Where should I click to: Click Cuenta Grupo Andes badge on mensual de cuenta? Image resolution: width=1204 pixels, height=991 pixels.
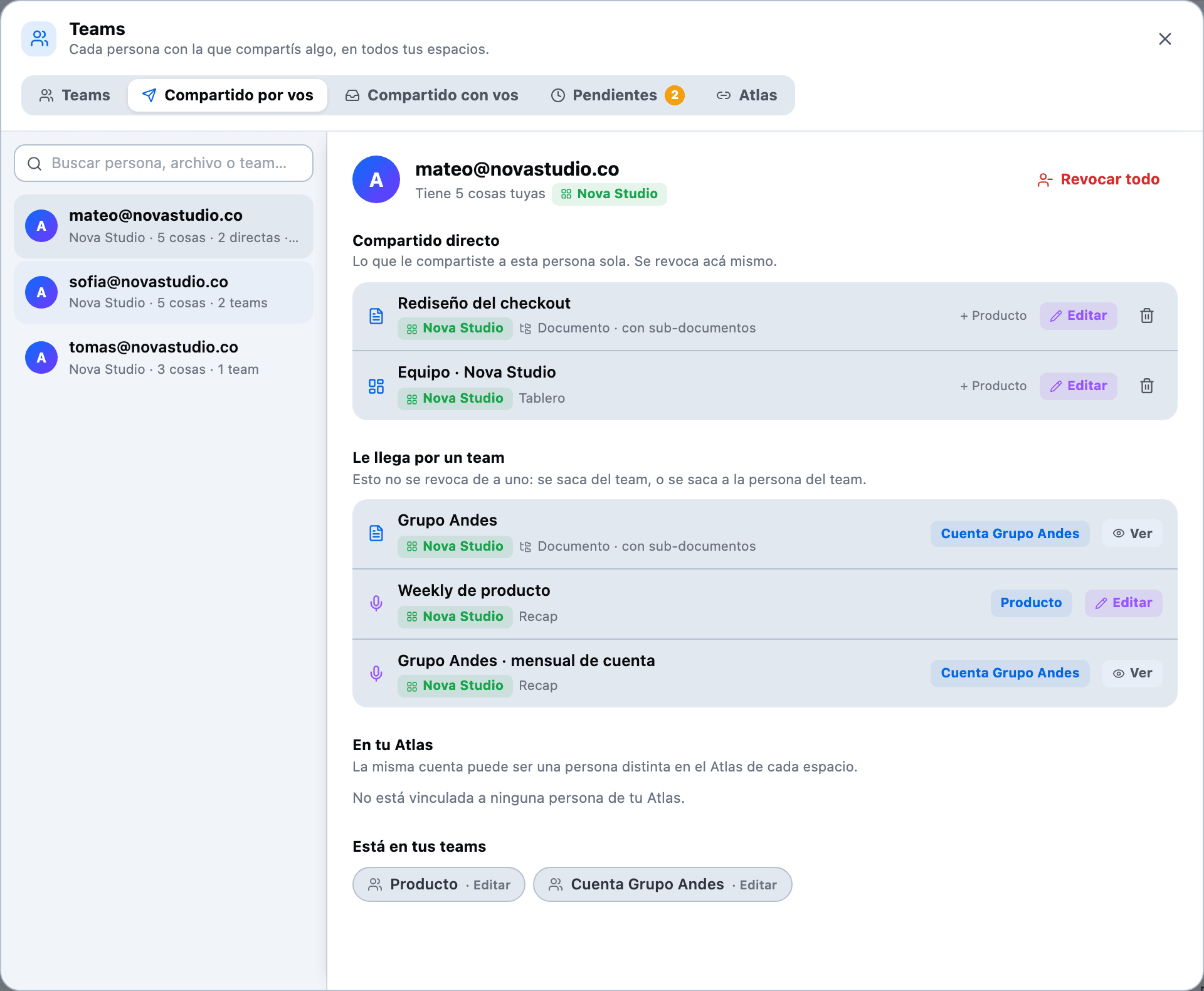point(1010,673)
